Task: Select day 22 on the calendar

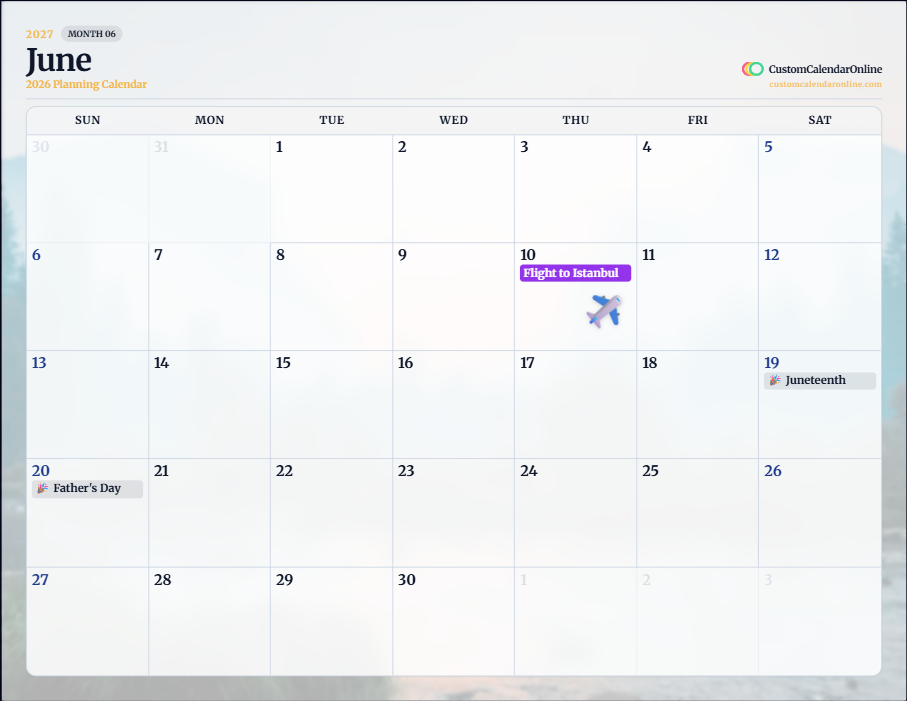Action: (331, 513)
